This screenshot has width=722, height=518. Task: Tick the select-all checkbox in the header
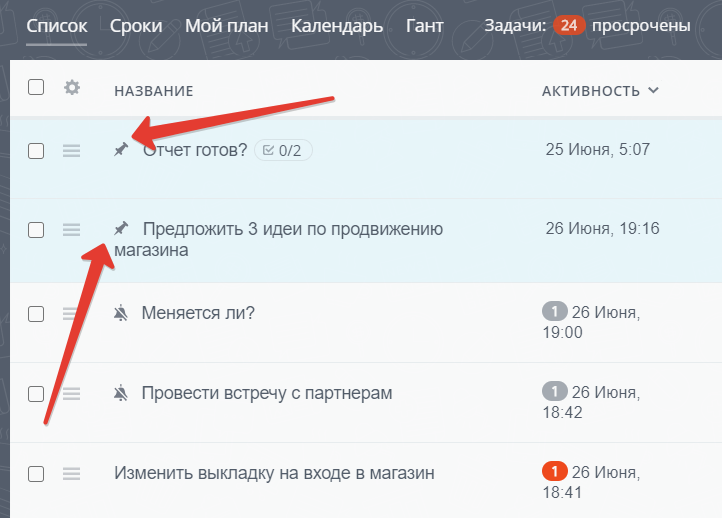tap(36, 87)
